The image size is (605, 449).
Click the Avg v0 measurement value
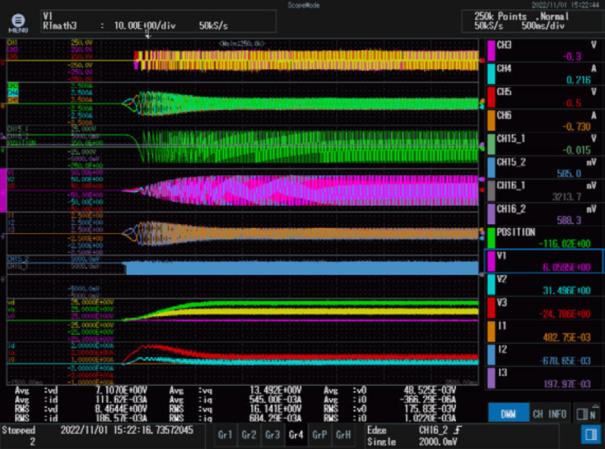pos(429,390)
